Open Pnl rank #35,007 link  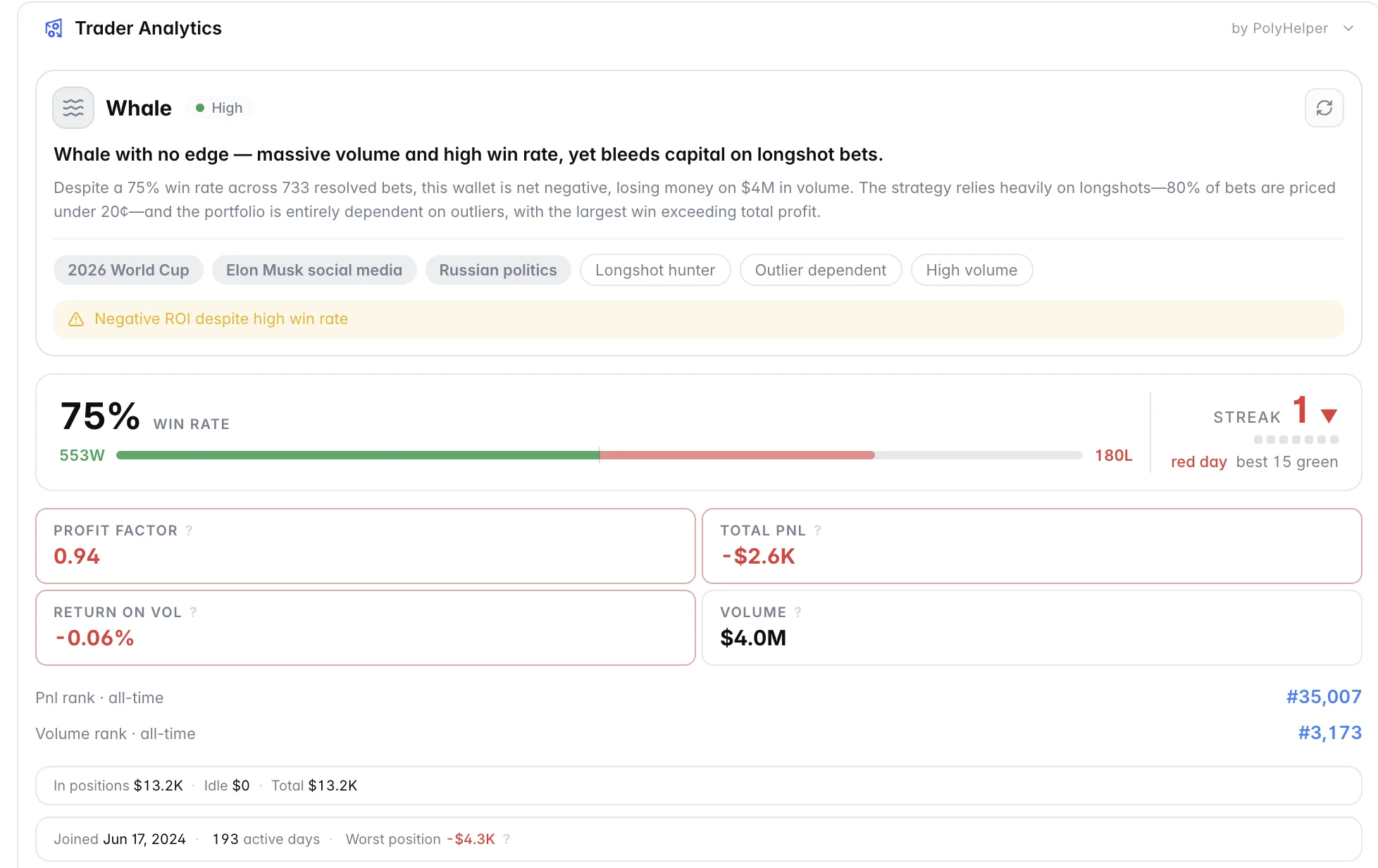[x=1324, y=697]
